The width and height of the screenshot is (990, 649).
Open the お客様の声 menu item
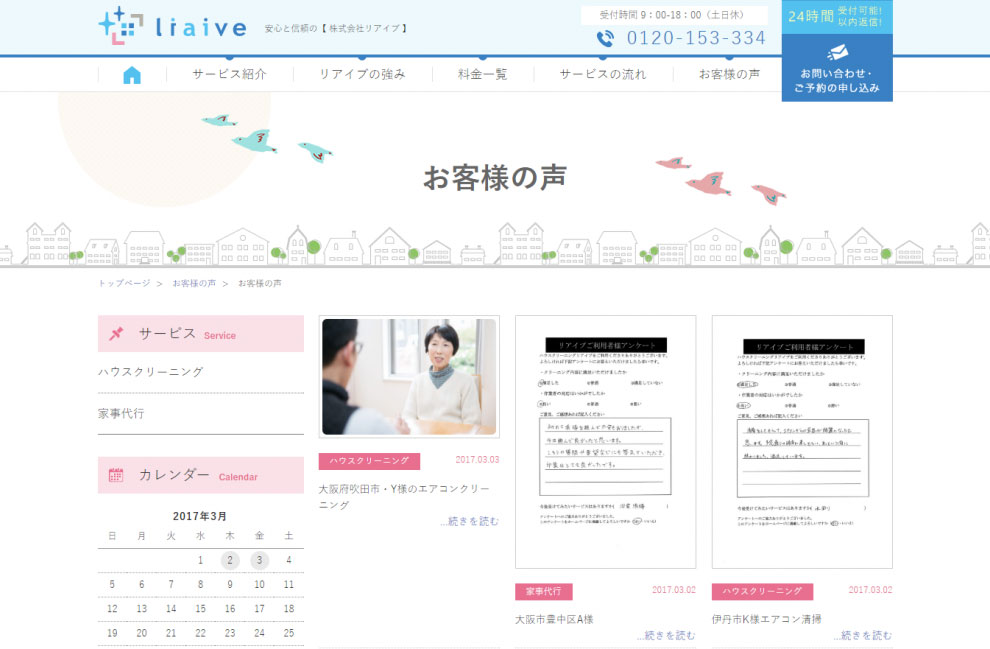click(729, 74)
